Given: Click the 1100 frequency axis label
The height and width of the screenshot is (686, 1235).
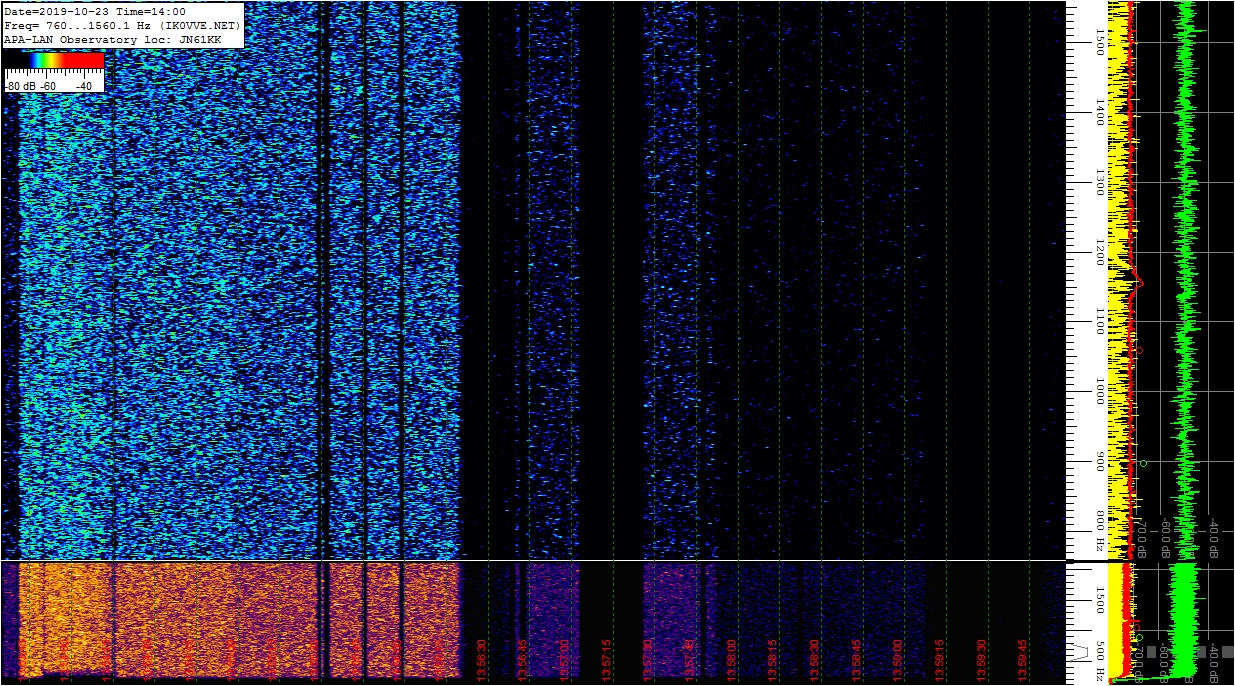Looking at the screenshot, I should (x=1100, y=321).
